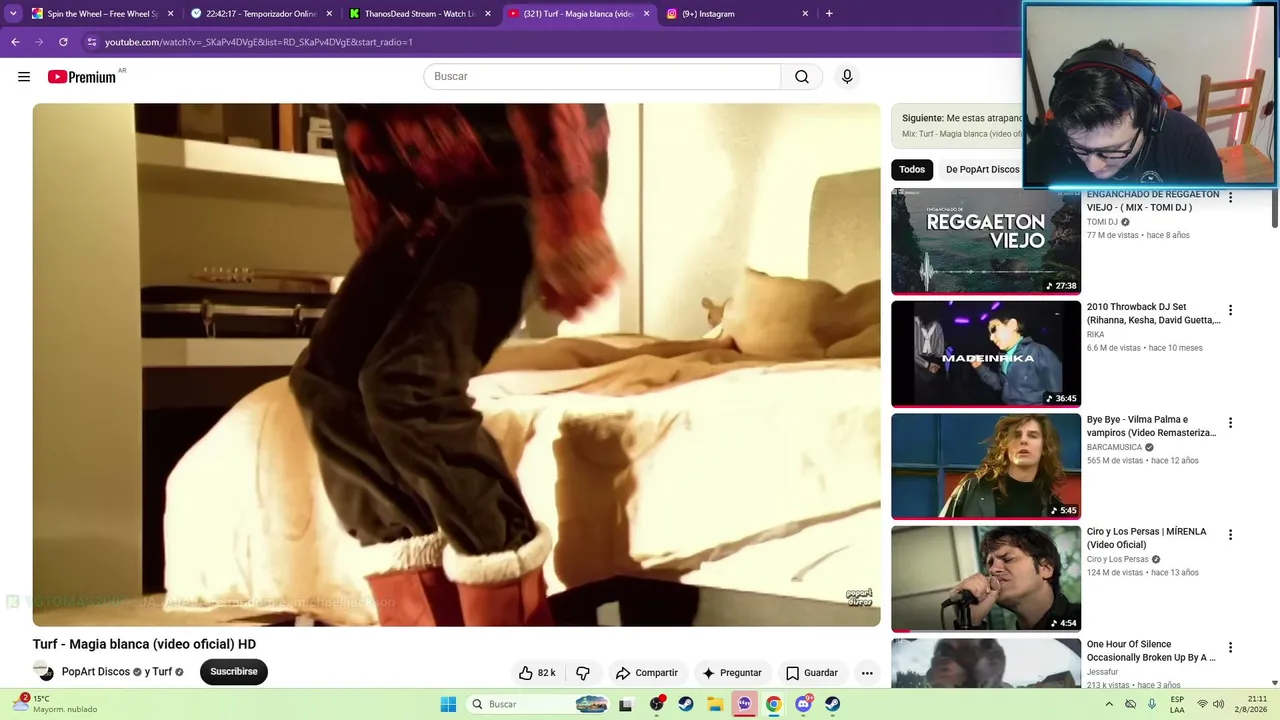Image resolution: width=1280 pixels, height=720 pixels.
Task: Save the video with Guardar
Action: pos(811,673)
